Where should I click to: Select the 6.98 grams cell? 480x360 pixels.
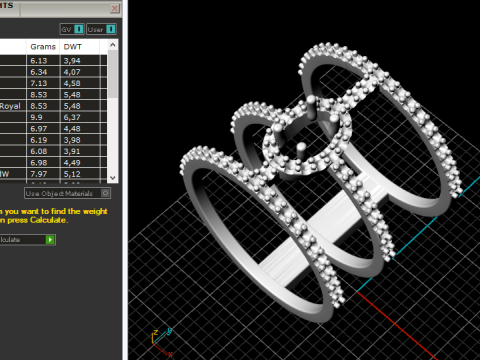click(43, 162)
